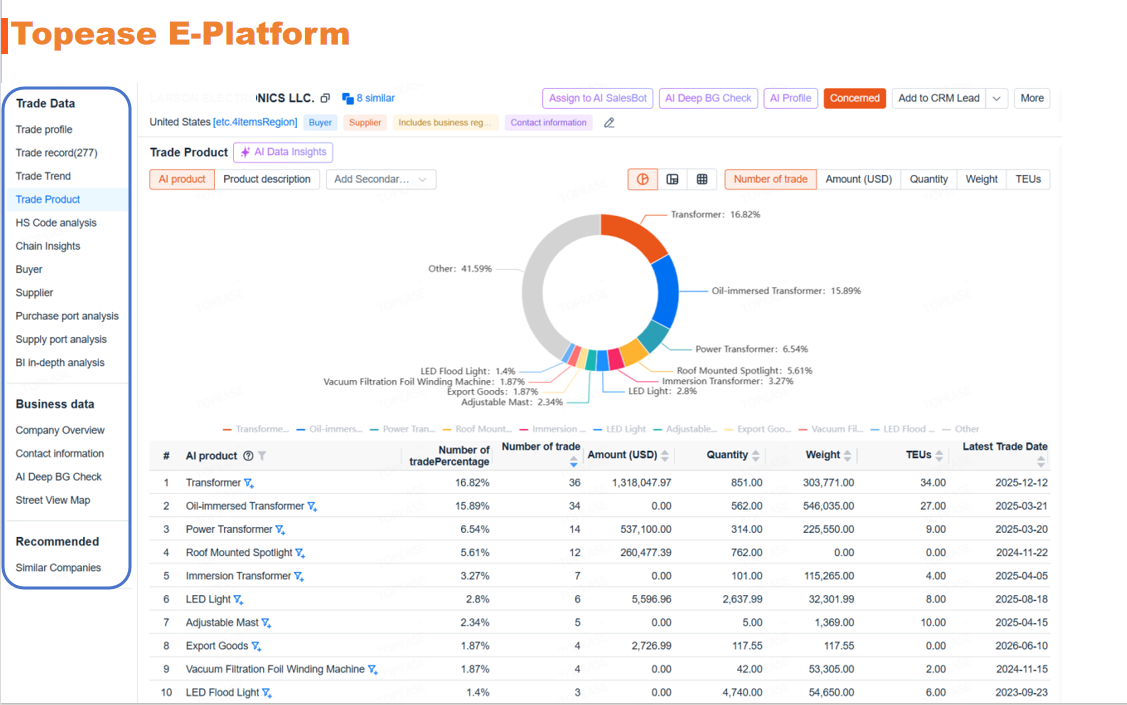
Task: Click filter icon next to LED Light row
Action: 239,599
